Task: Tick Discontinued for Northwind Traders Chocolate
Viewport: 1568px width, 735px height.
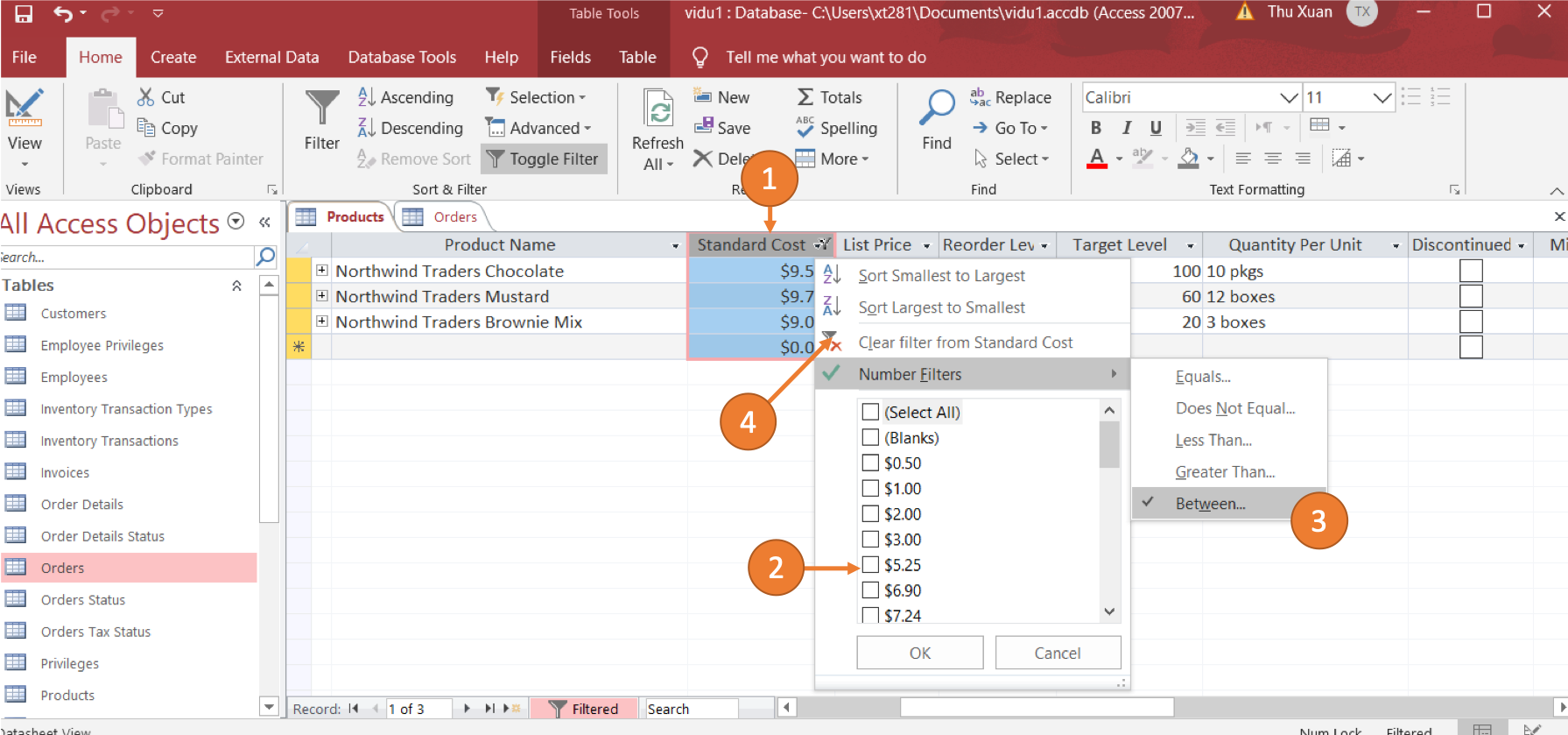Action: pos(1471,271)
